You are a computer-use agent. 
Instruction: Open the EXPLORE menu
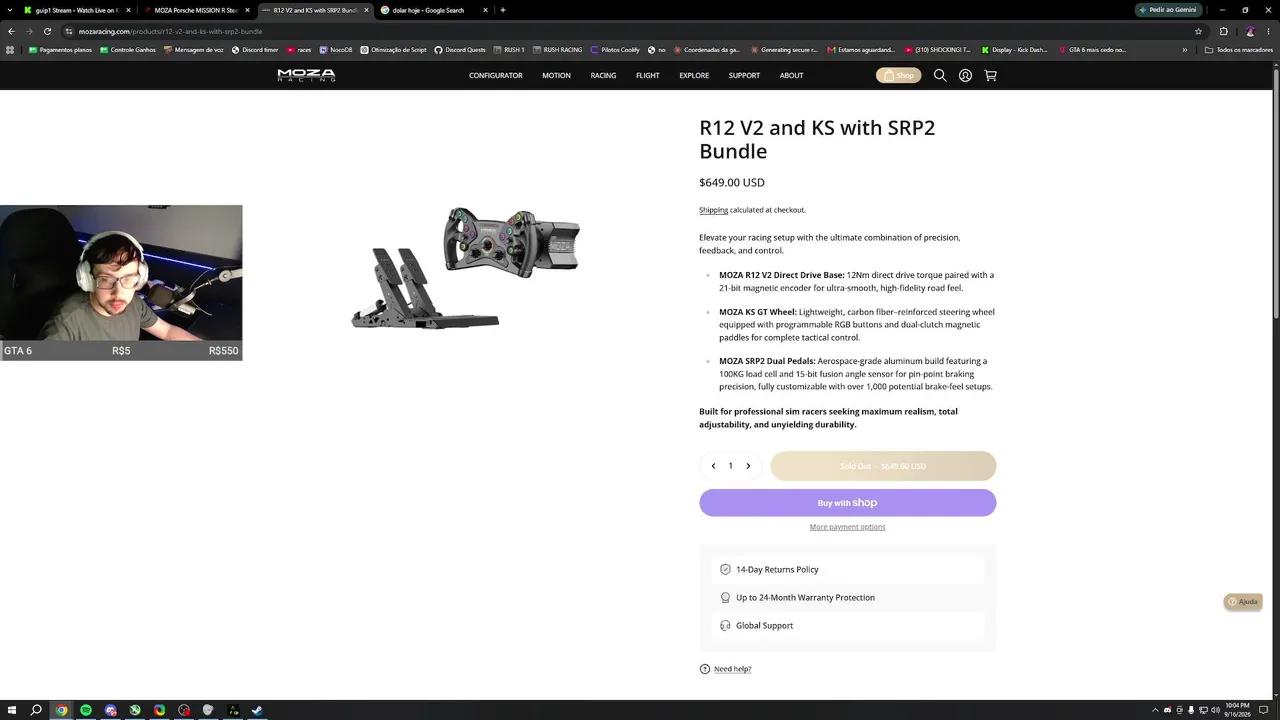click(694, 75)
